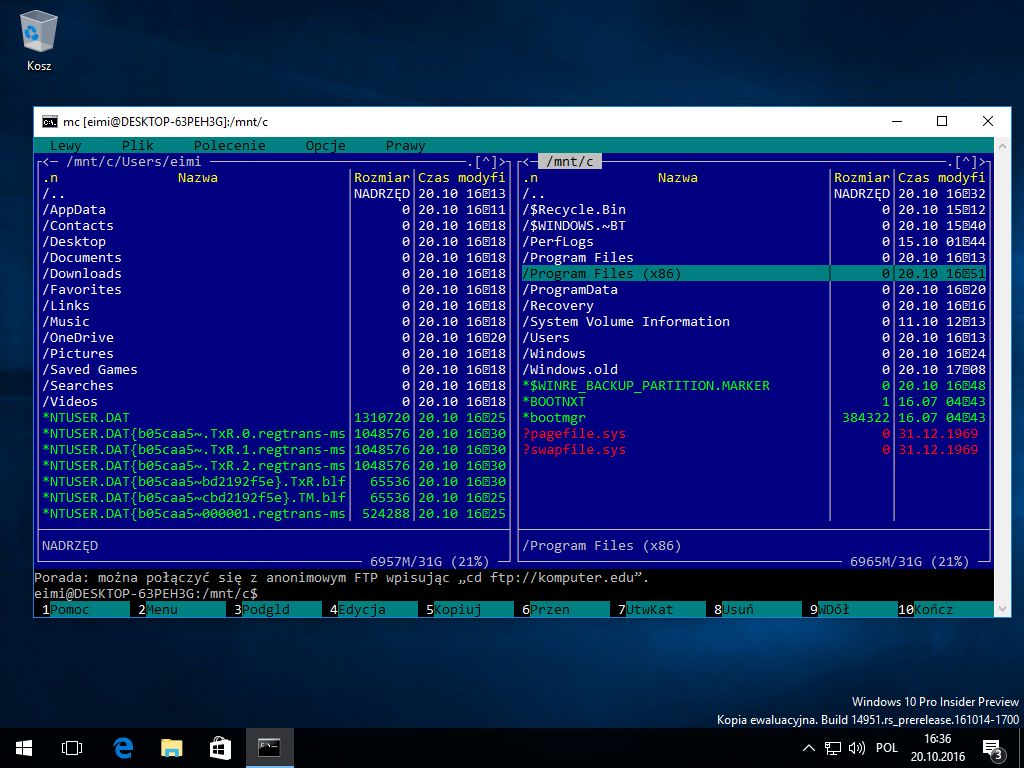Click the 3 Podgld function button
This screenshot has height=768, width=1024.
click(x=273, y=609)
